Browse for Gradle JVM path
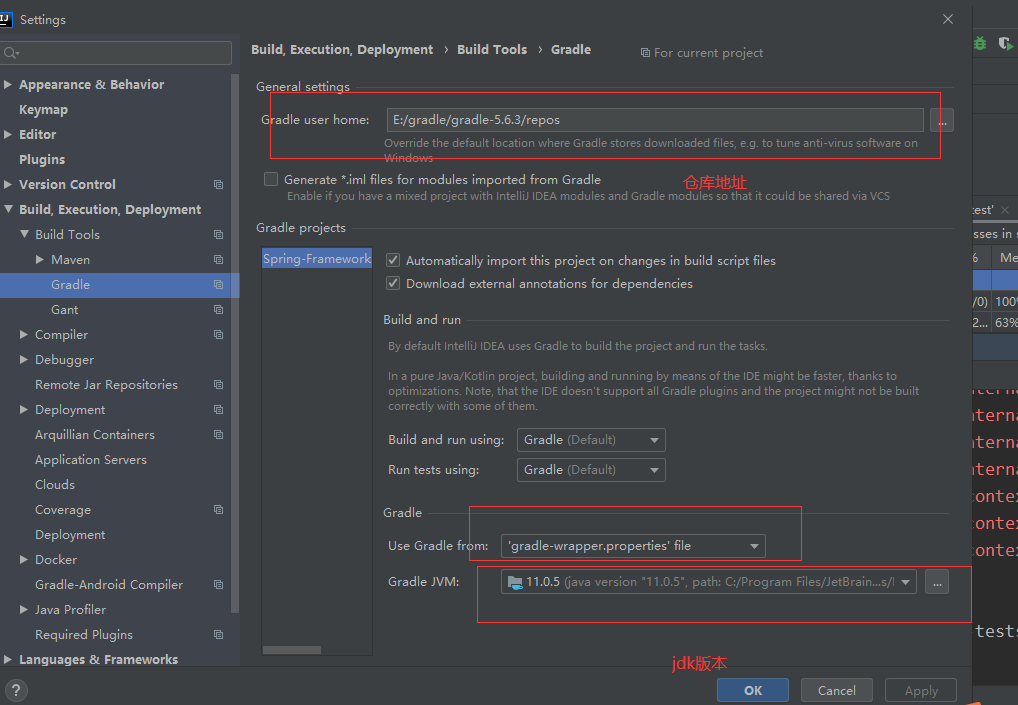The height and width of the screenshot is (705, 1018). [x=937, y=582]
